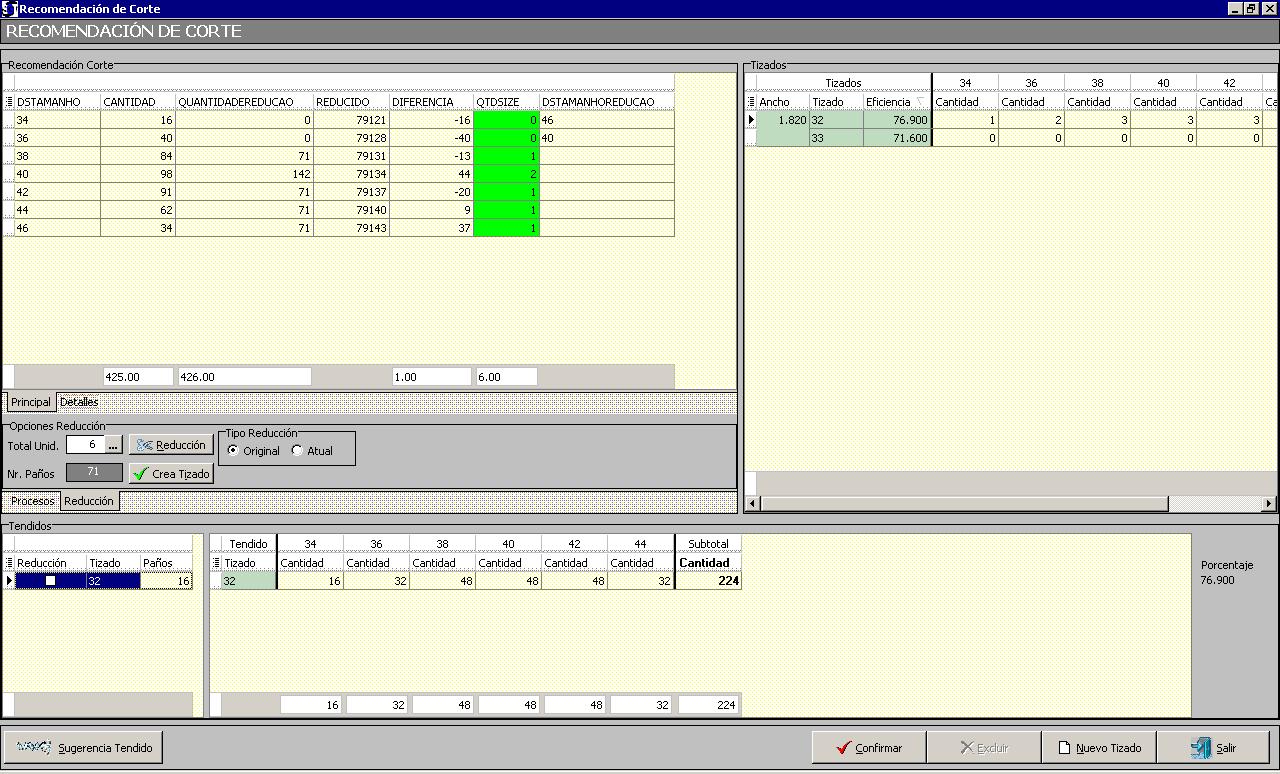Screen dimensions: 1280x774
Task: Open the Total Unid. ellipsis picker
Action: (x=113, y=445)
